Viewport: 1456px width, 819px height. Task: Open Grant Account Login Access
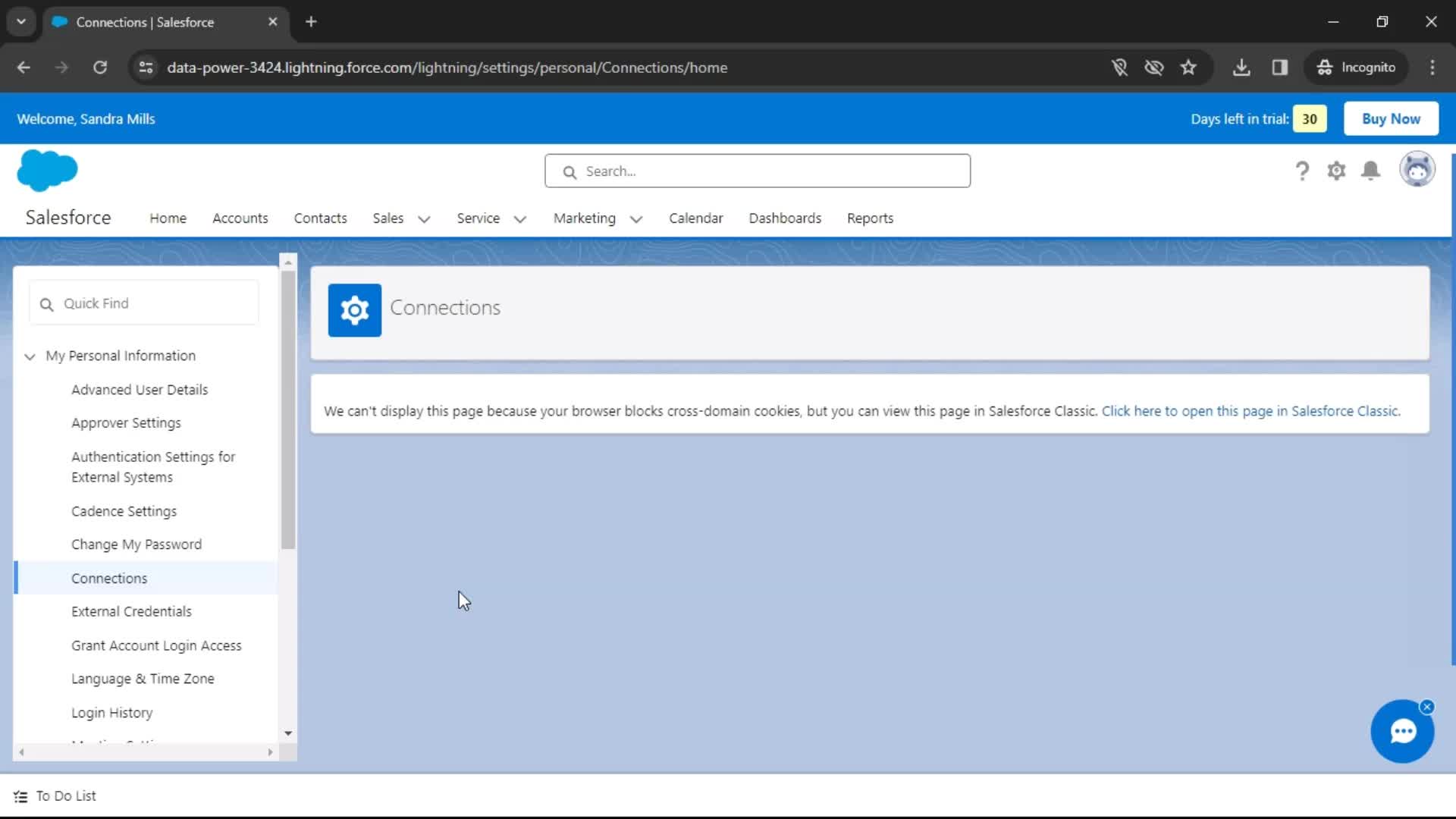click(156, 646)
